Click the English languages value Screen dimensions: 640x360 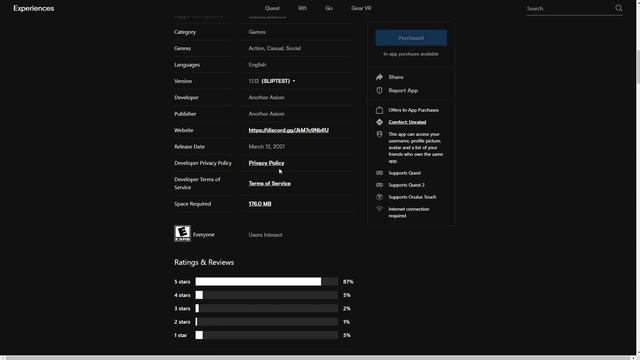click(257, 64)
